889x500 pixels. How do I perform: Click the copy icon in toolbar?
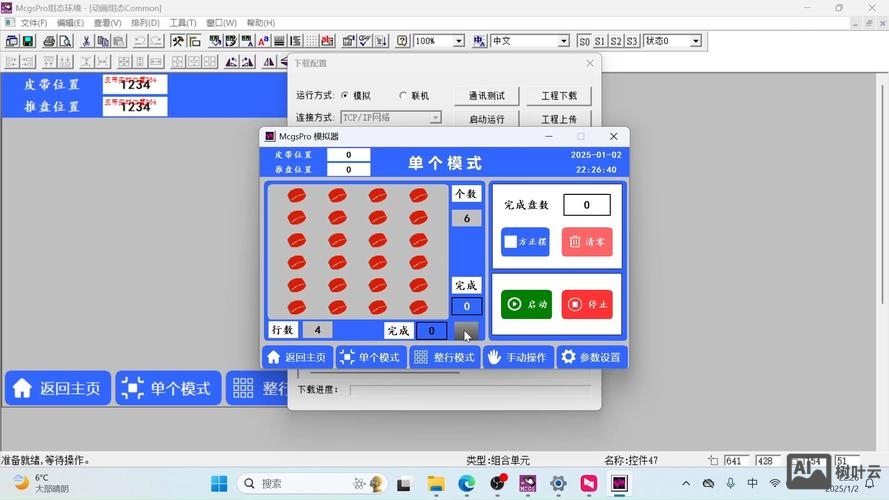point(103,41)
